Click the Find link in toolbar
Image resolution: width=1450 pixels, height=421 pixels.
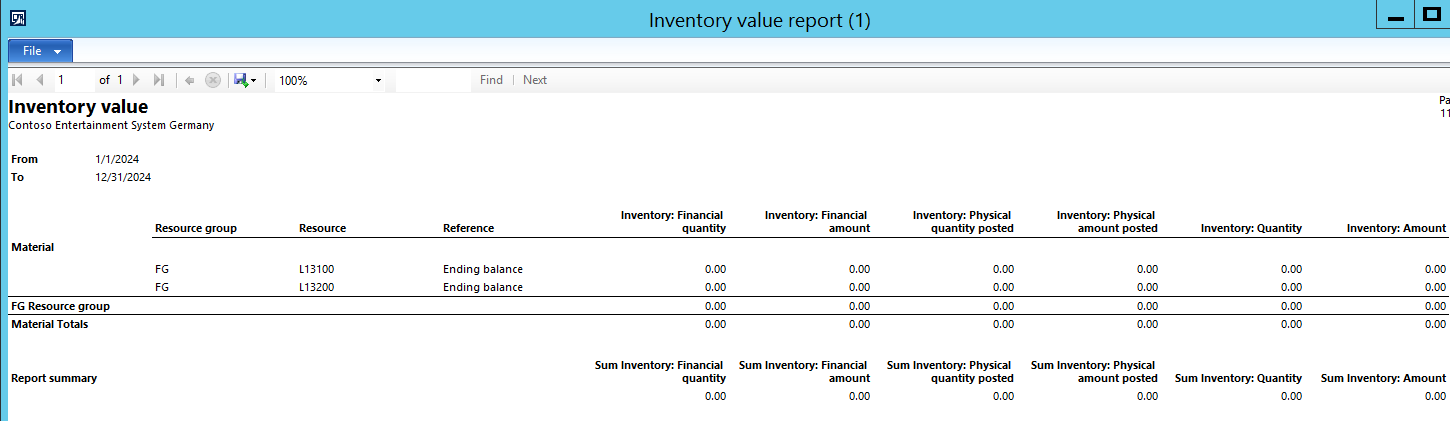491,80
